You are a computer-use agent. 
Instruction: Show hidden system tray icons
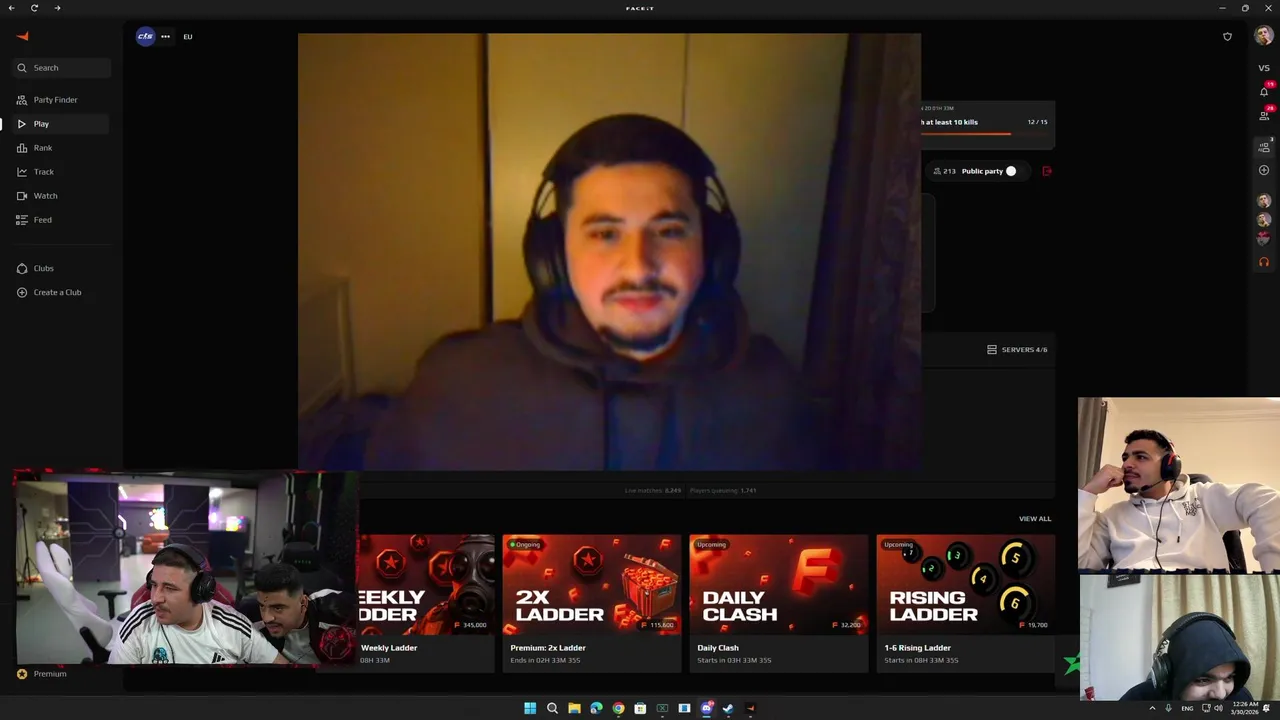tap(1152, 708)
